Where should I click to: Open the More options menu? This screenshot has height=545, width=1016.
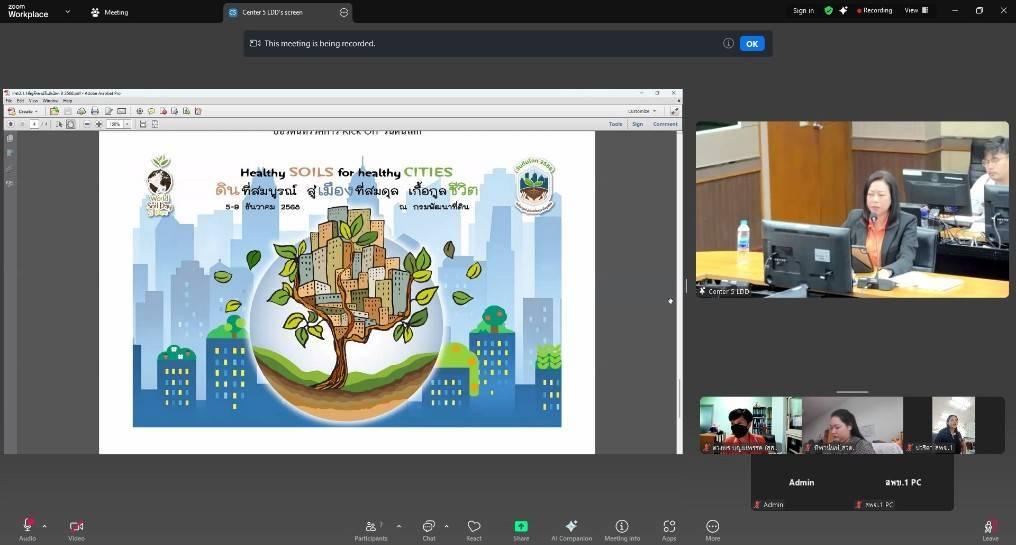point(712,526)
